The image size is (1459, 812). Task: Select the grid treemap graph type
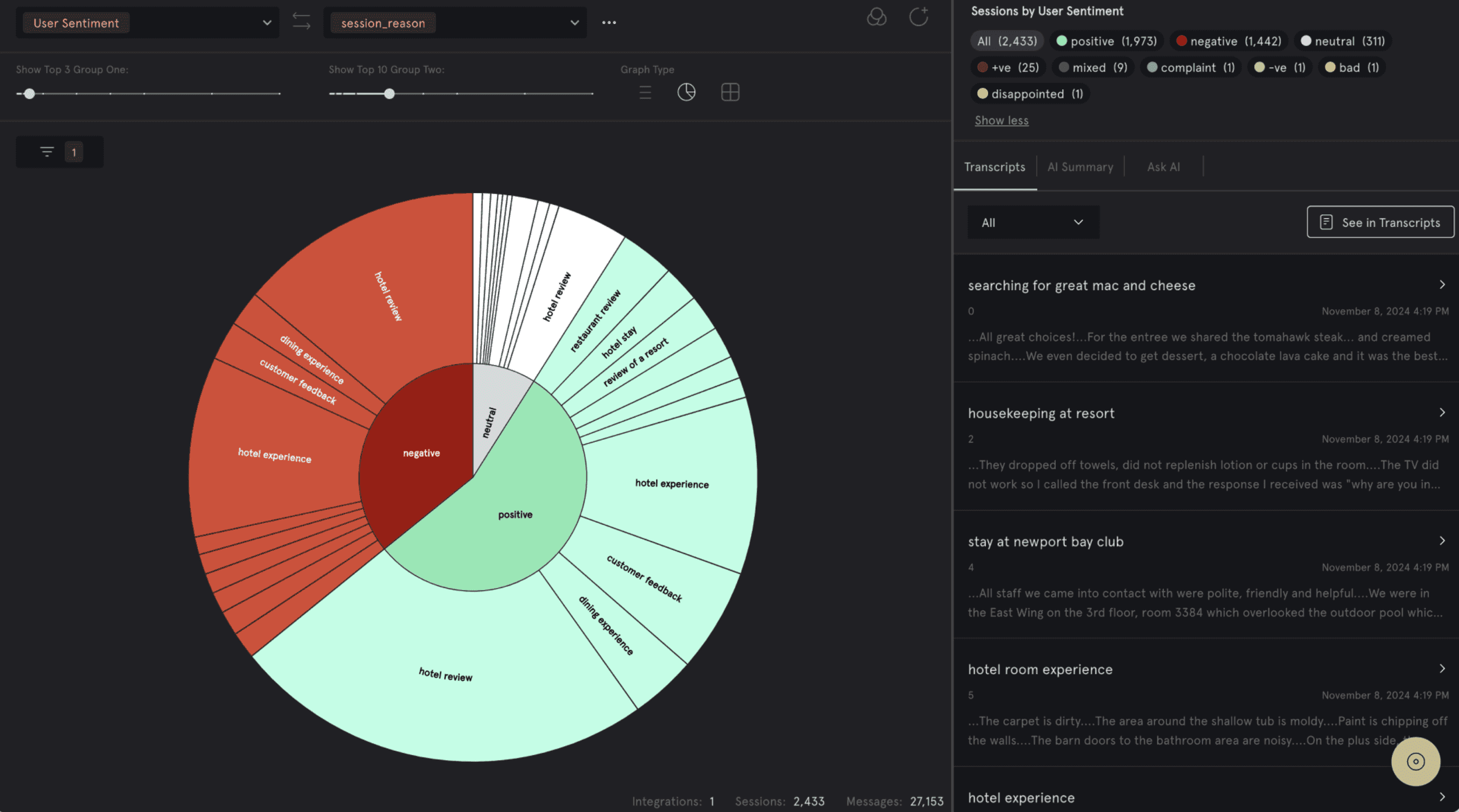(730, 92)
